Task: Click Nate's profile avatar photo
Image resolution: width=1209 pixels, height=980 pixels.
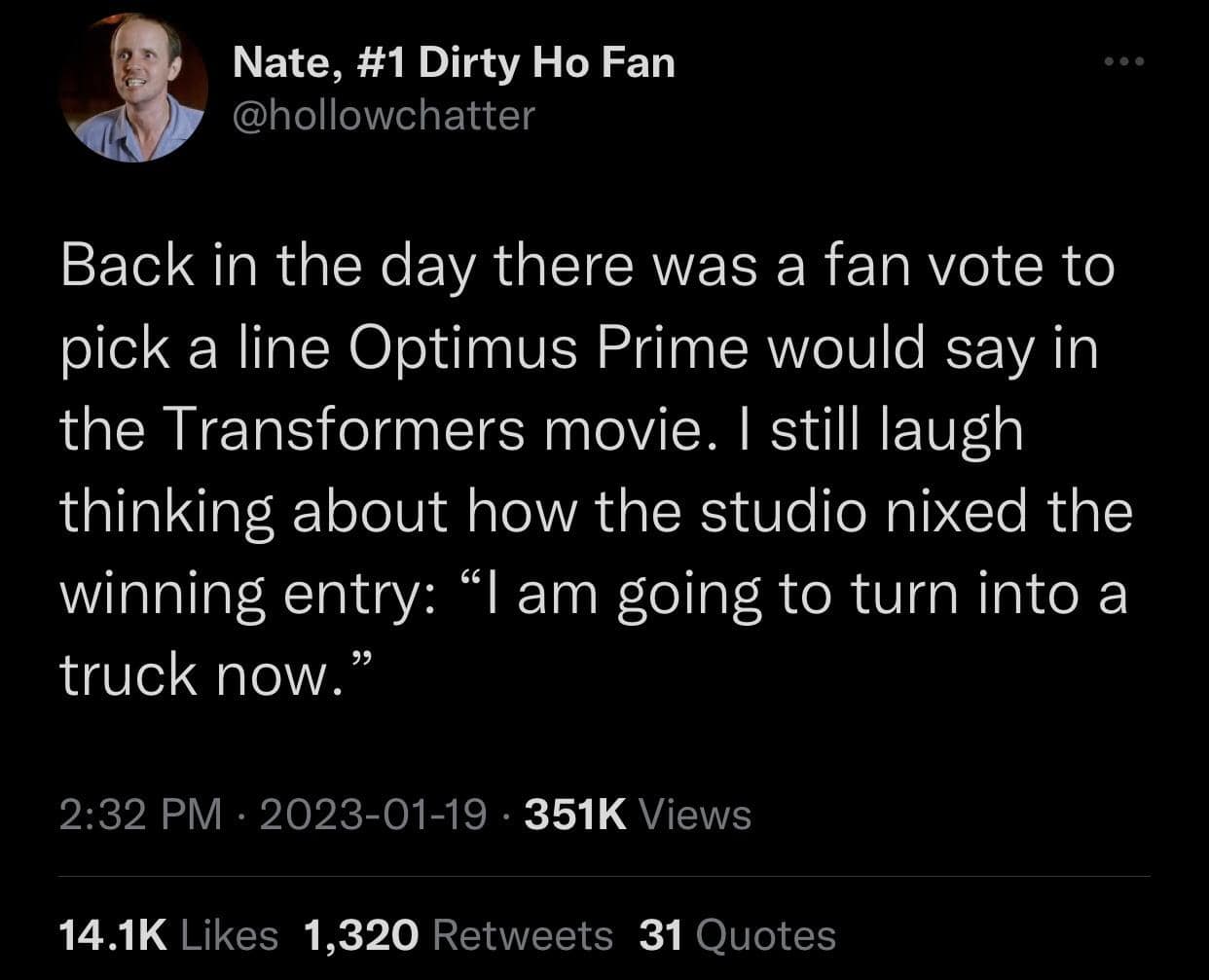Action: click(x=133, y=87)
